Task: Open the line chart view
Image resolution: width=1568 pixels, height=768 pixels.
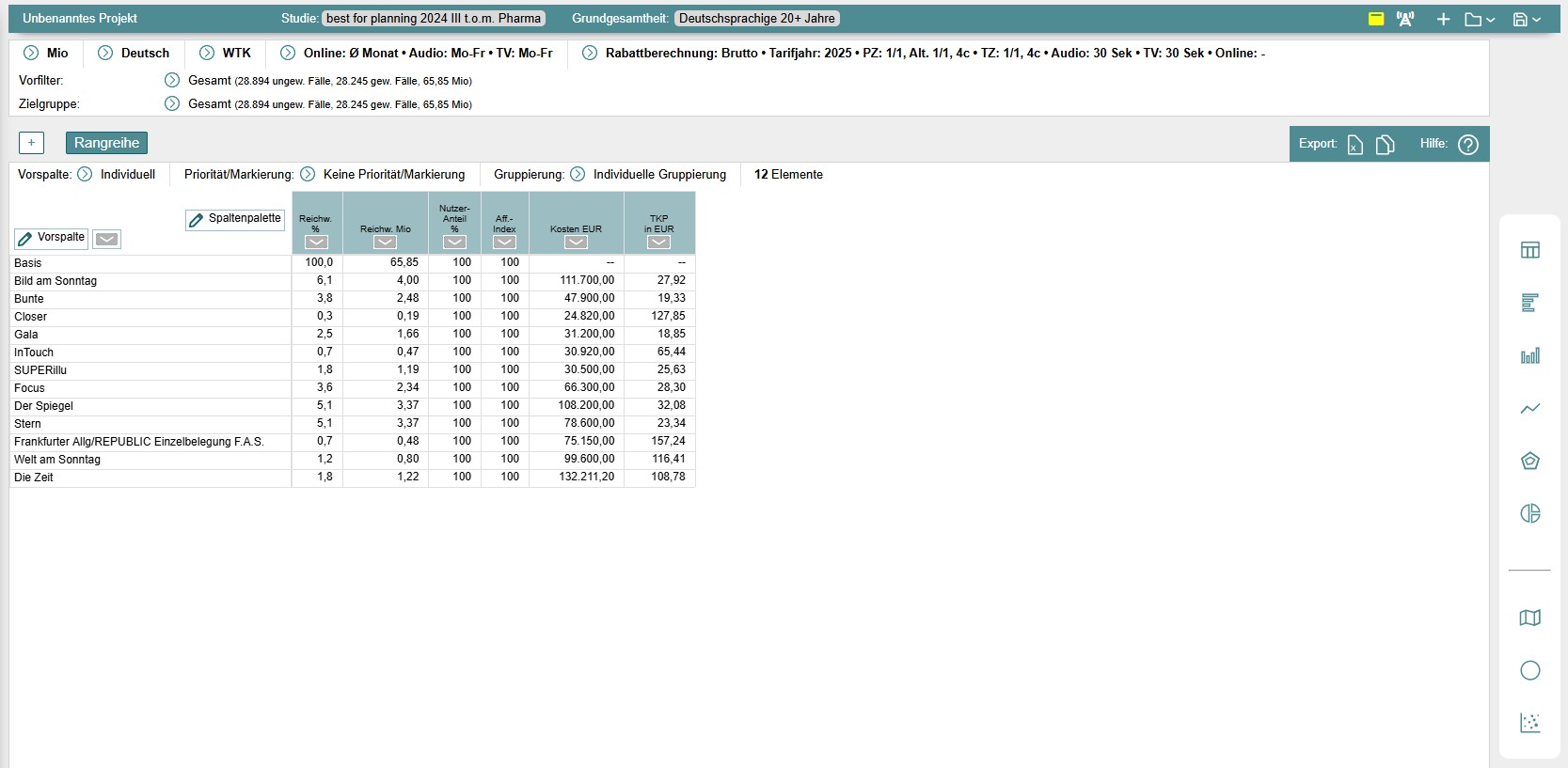Action: 1529,408
